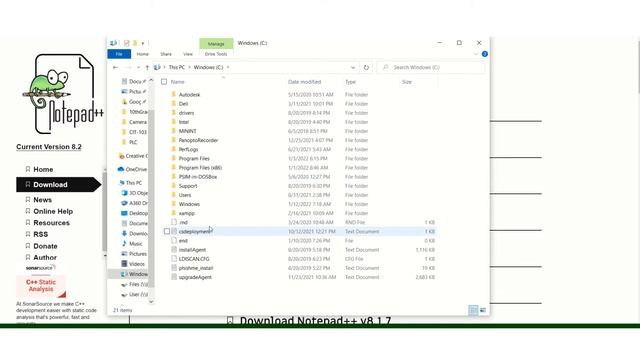Select the Program Files (x86) folder
Viewport: 640px width, 360px height.
pyautogui.click(x=200, y=168)
